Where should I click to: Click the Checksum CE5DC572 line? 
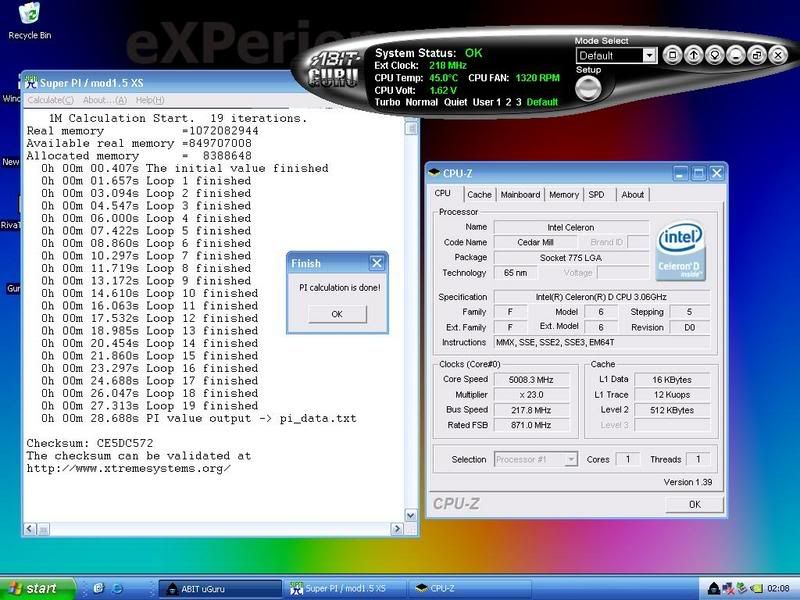[x=90, y=443]
